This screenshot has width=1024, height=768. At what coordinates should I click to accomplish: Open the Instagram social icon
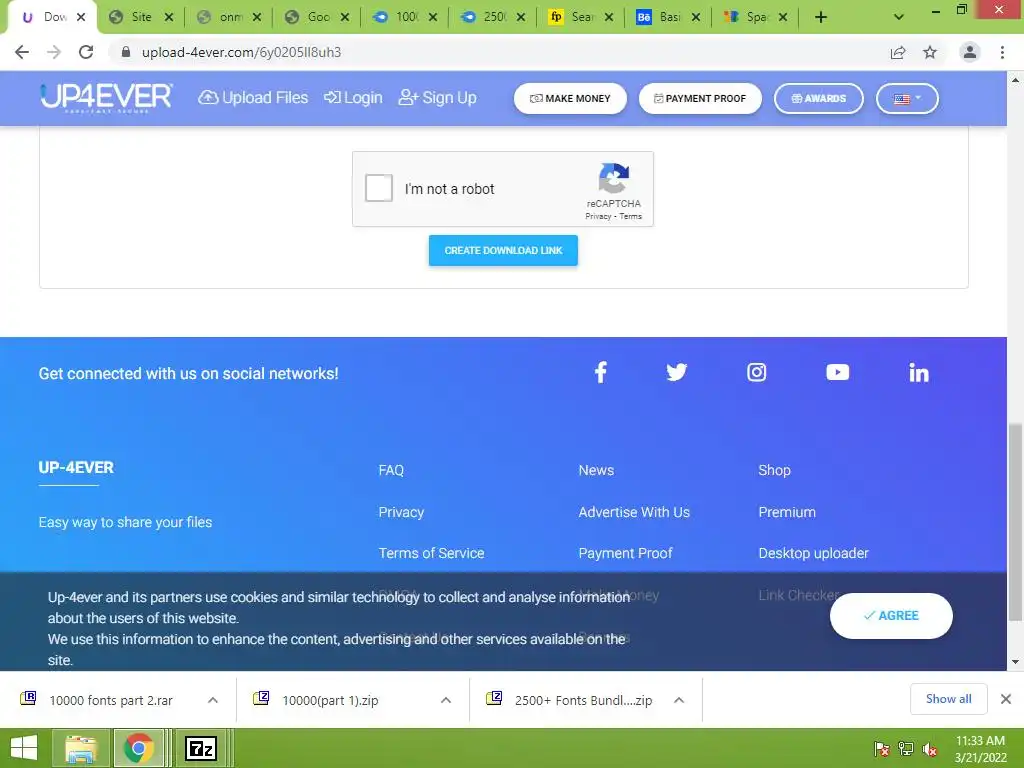[756, 372]
